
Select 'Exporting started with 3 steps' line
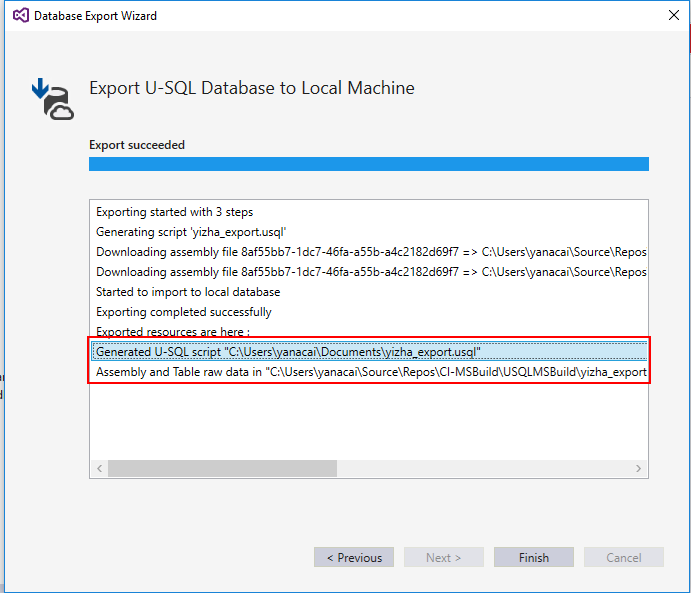tap(369, 212)
